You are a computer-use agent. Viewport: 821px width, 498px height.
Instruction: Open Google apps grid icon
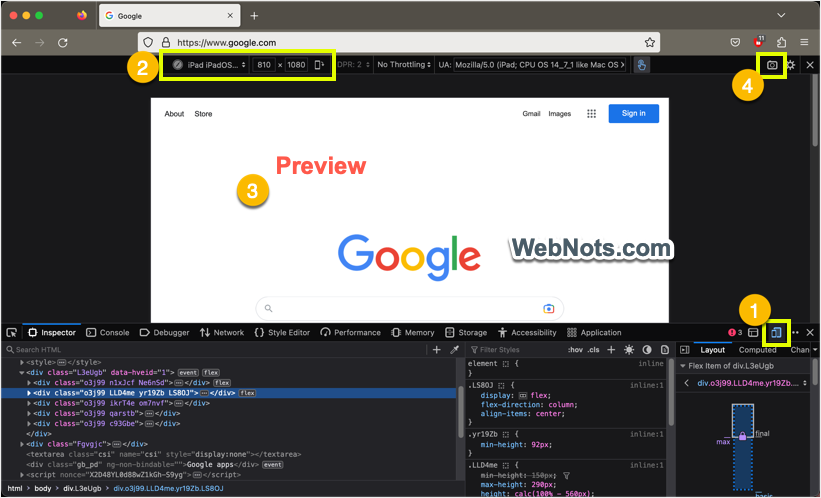coord(591,114)
